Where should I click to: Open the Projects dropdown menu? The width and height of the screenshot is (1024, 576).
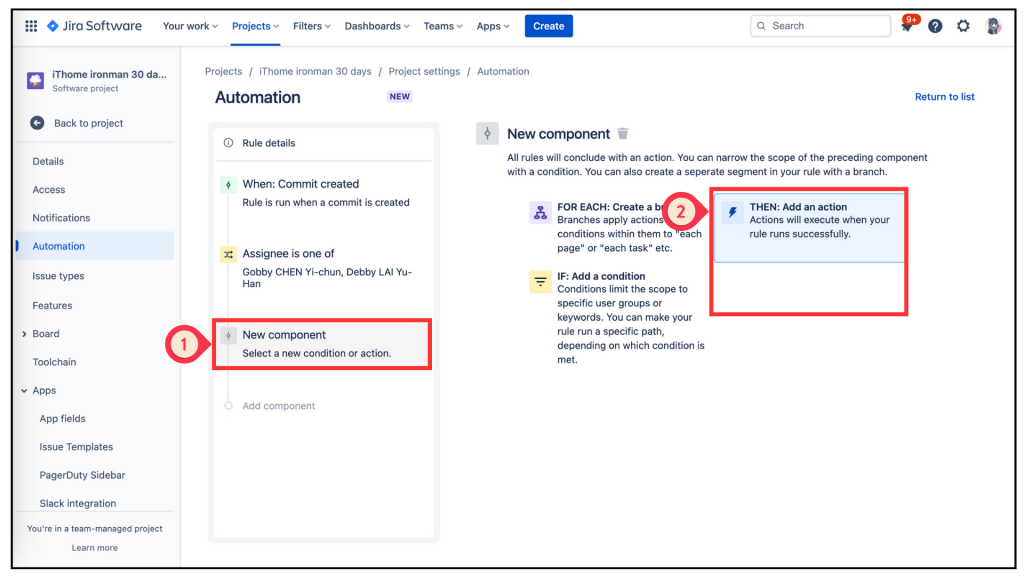click(x=255, y=26)
